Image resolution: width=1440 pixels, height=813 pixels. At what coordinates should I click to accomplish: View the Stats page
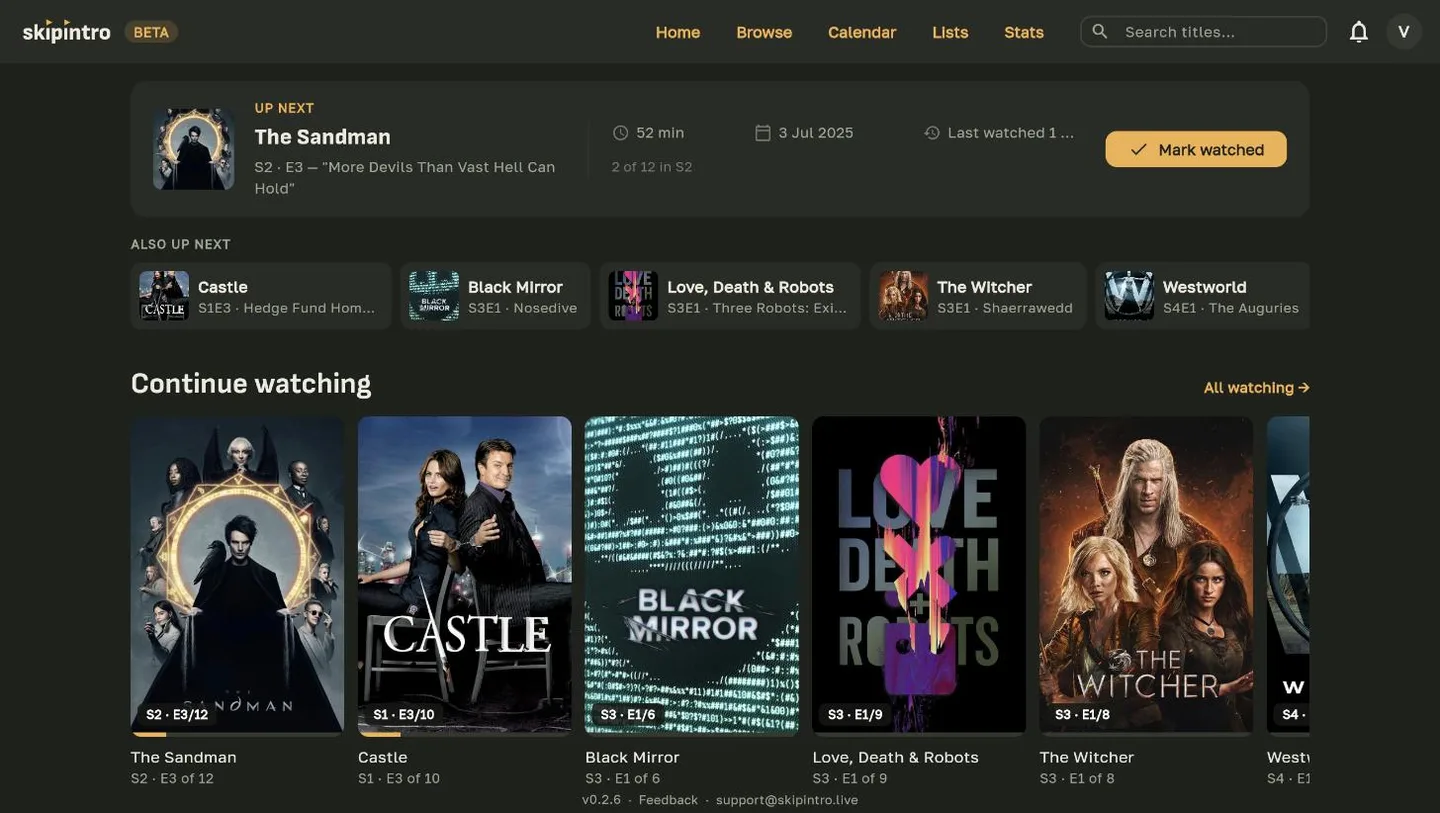tap(1024, 31)
